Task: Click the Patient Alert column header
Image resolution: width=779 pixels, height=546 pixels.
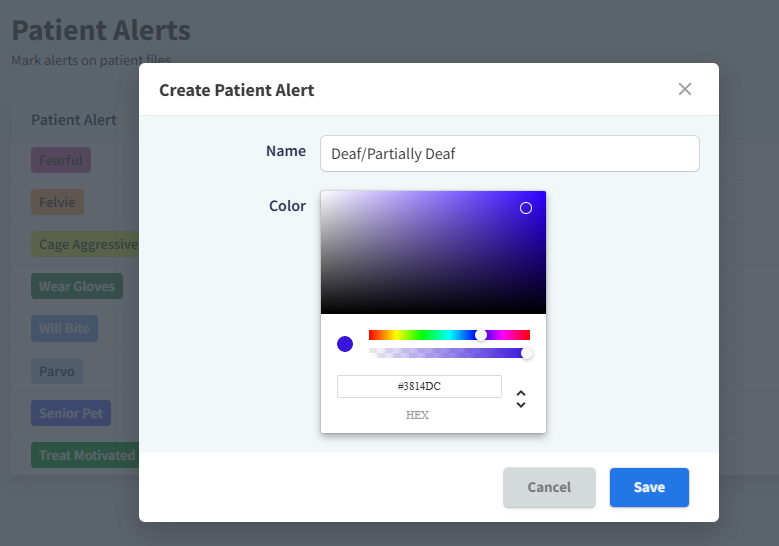Action: (x=74, y=120)
